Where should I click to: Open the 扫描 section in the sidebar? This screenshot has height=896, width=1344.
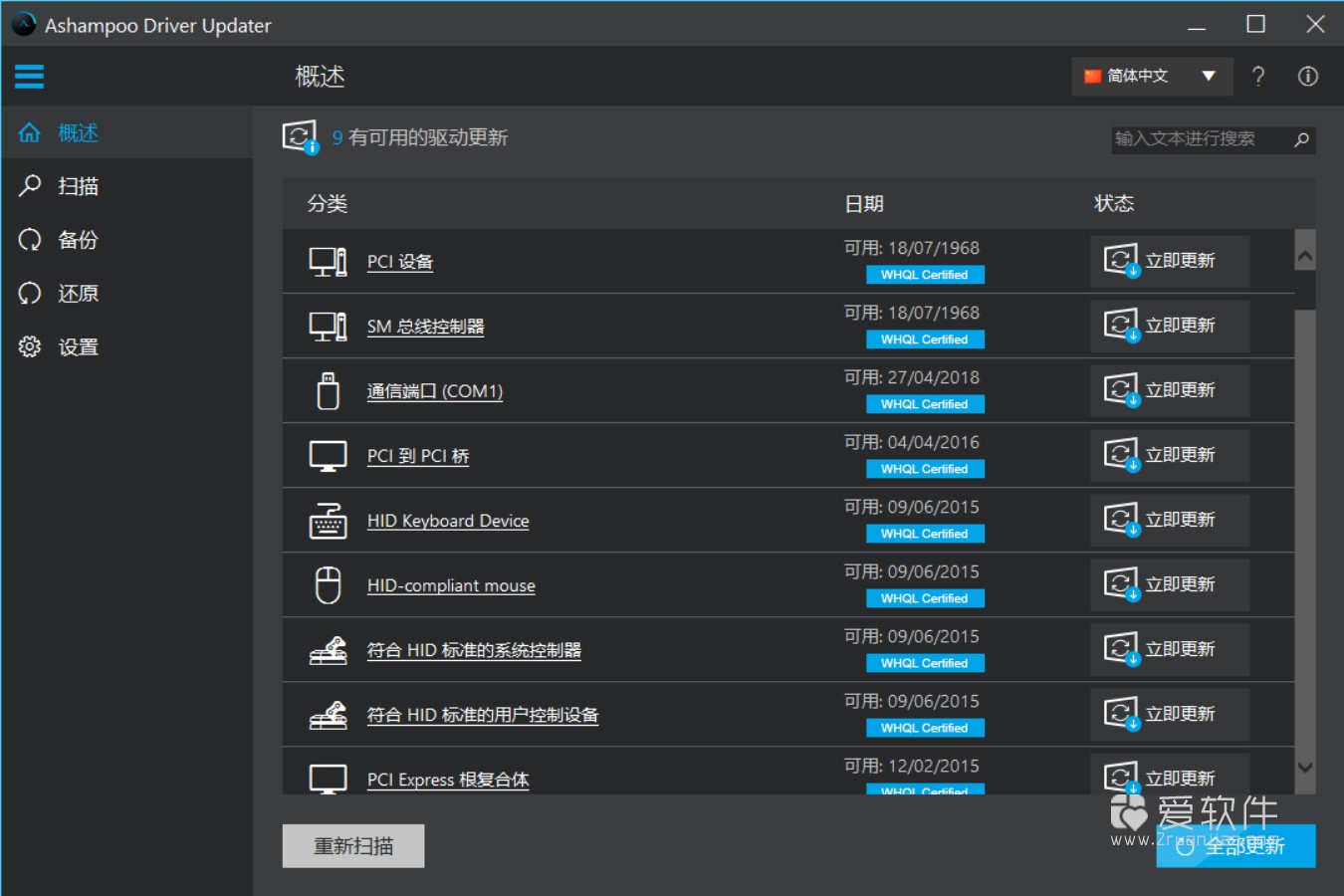point(75,185)
